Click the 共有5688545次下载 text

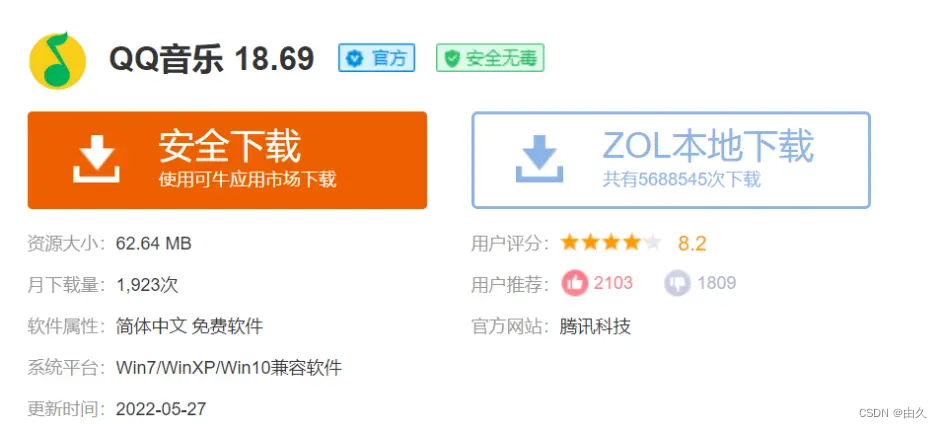(x=681, y=180)
